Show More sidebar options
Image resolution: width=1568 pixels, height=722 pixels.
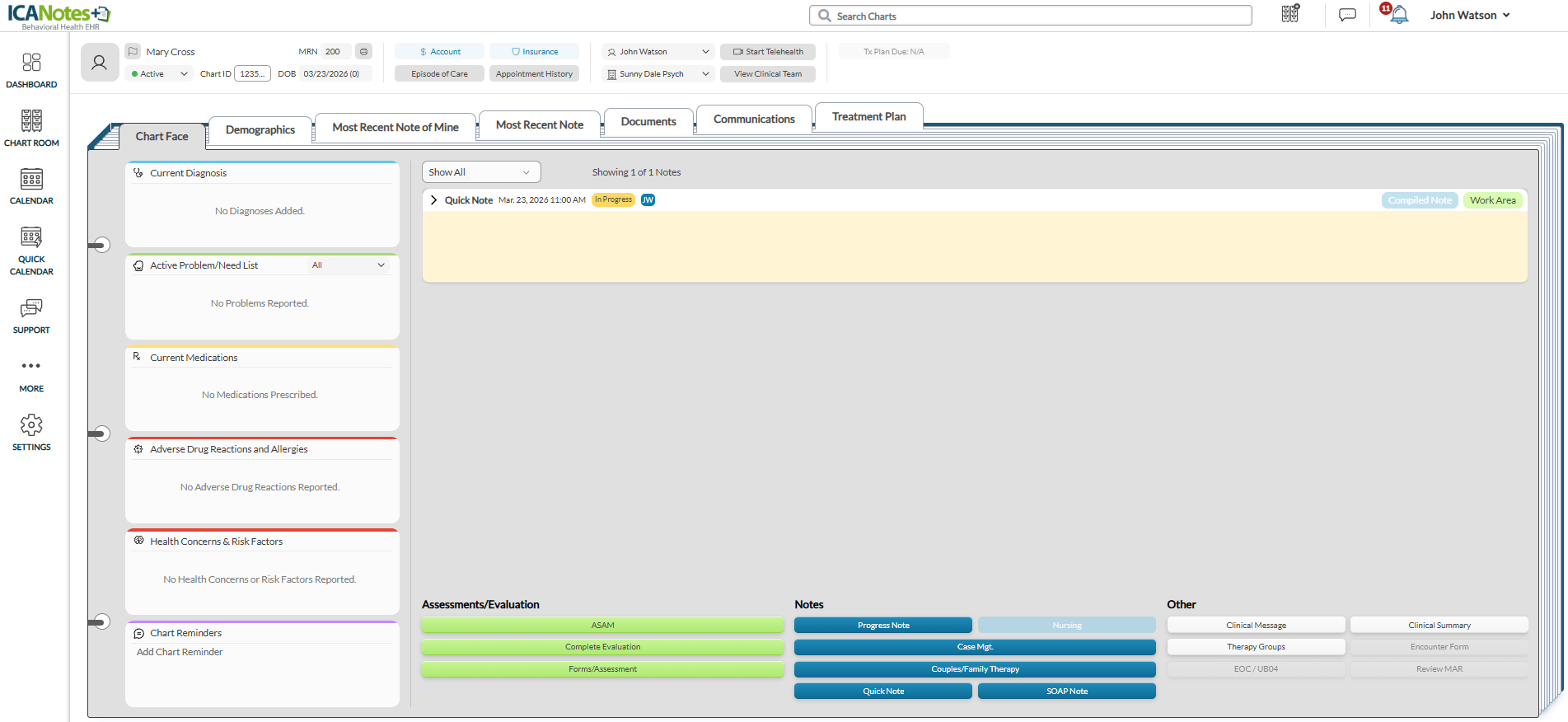(31, 375)
